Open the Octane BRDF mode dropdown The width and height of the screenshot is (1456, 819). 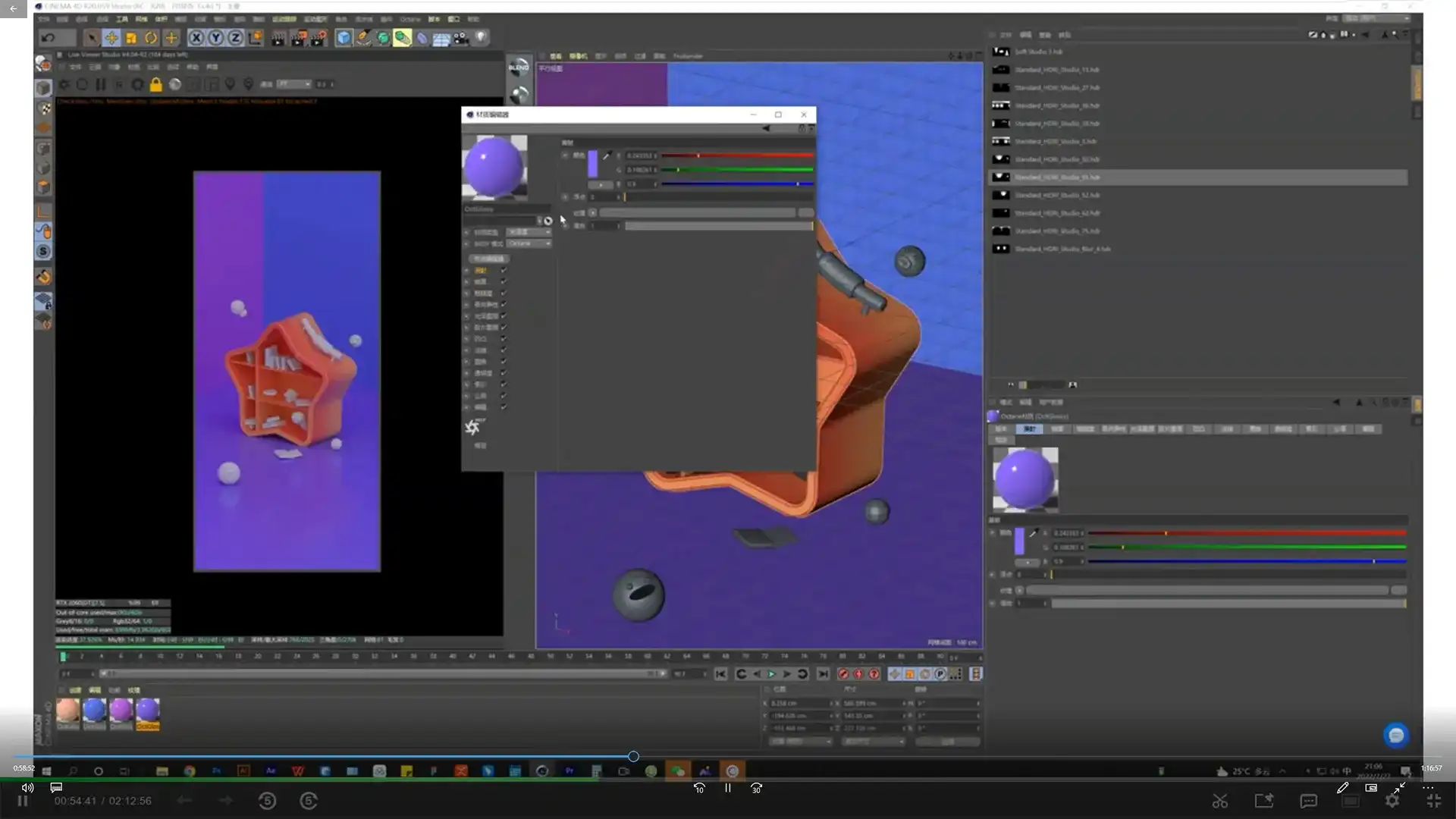coord(529,243)
